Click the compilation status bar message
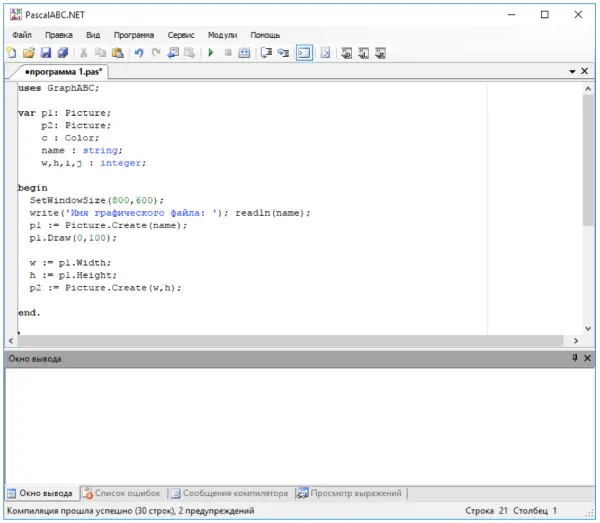This screenshot has width=600, height=523. [130, 511]
